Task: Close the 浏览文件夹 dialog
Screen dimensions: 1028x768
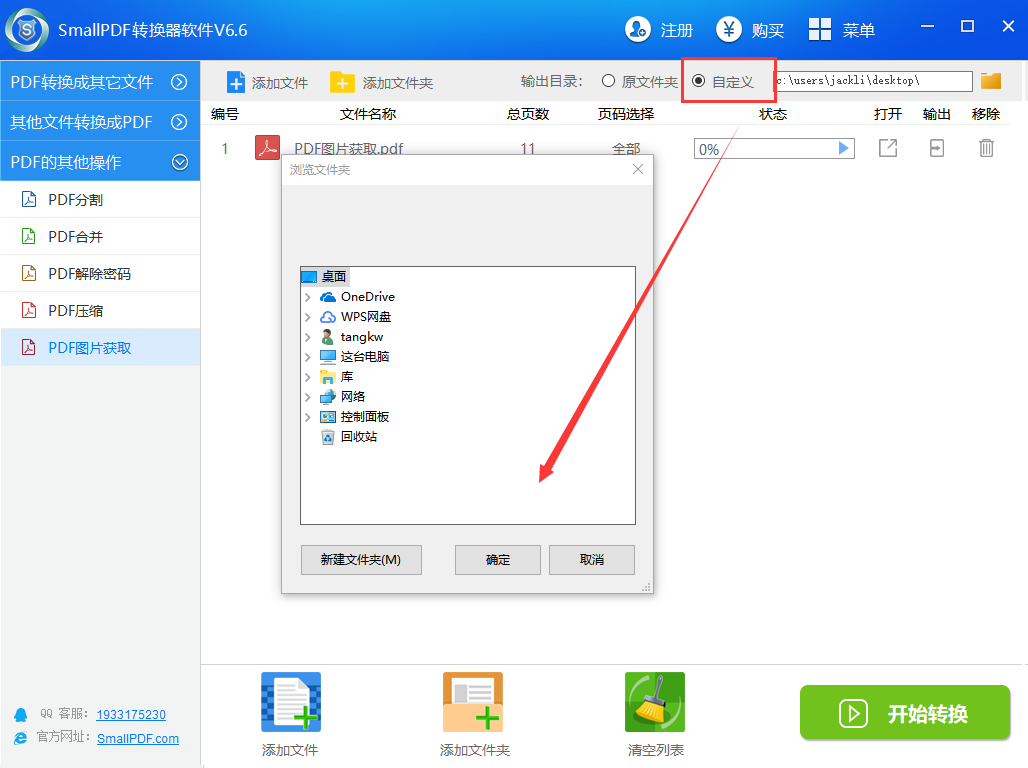Action: click(x=638, y=169)
